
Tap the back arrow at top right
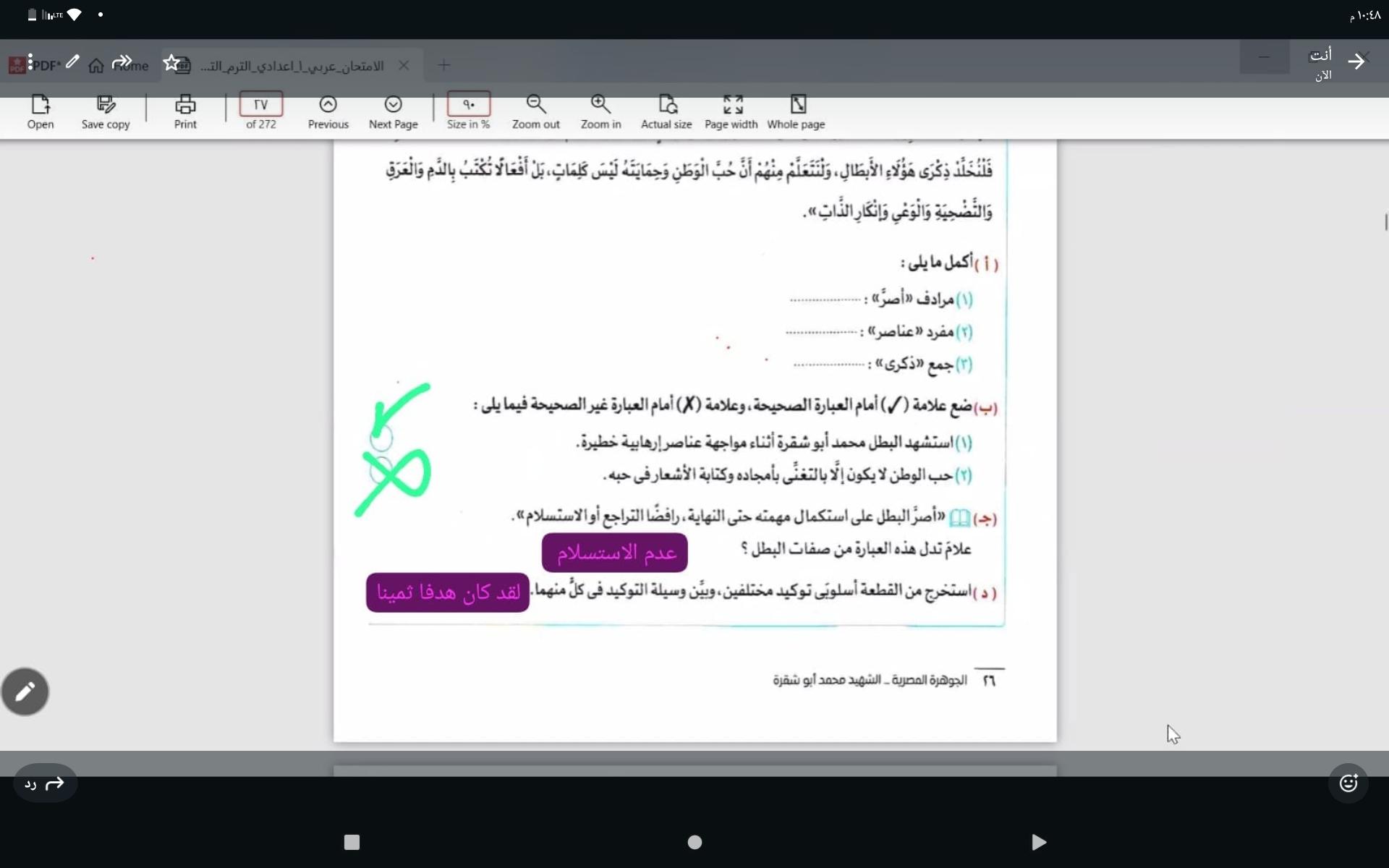point(1356,61)
